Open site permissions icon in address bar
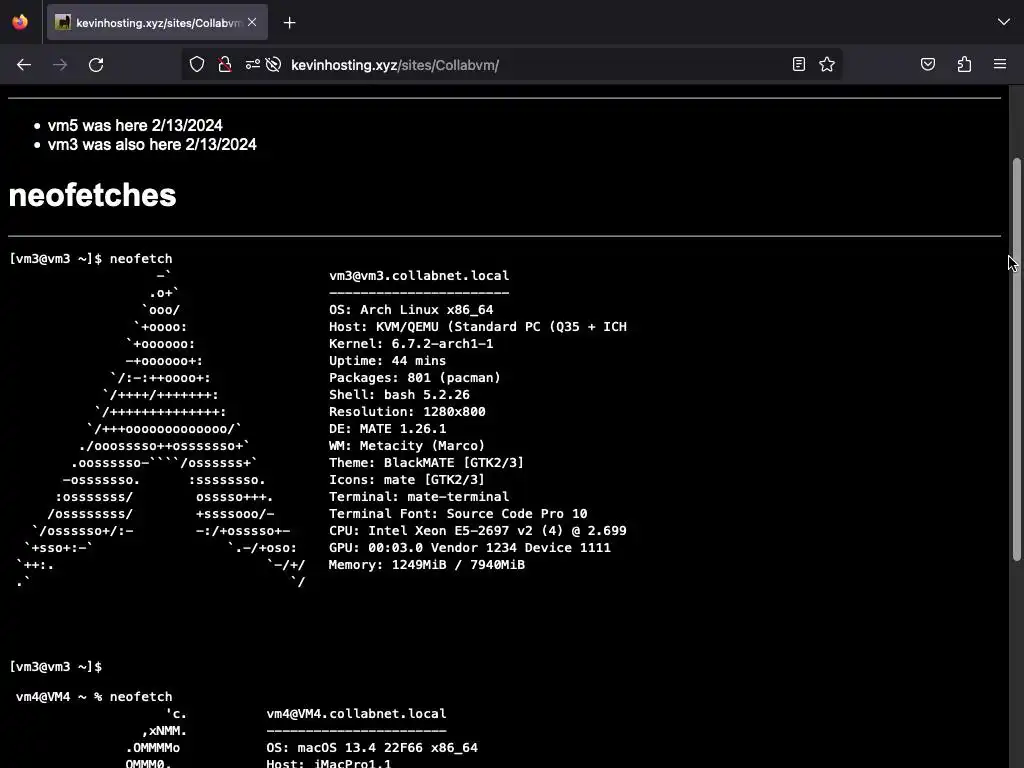Image resolution: width=1024 pixels, height=768 pixels. [x=253, y=64]
